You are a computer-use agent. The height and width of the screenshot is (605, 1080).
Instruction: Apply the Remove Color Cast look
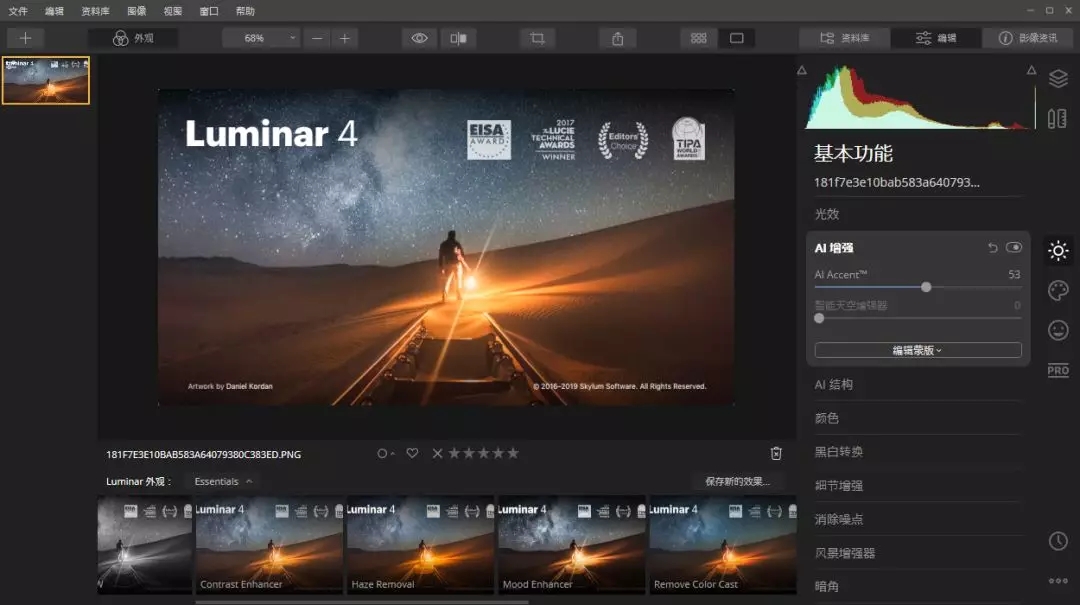click(x=723, y=544)
